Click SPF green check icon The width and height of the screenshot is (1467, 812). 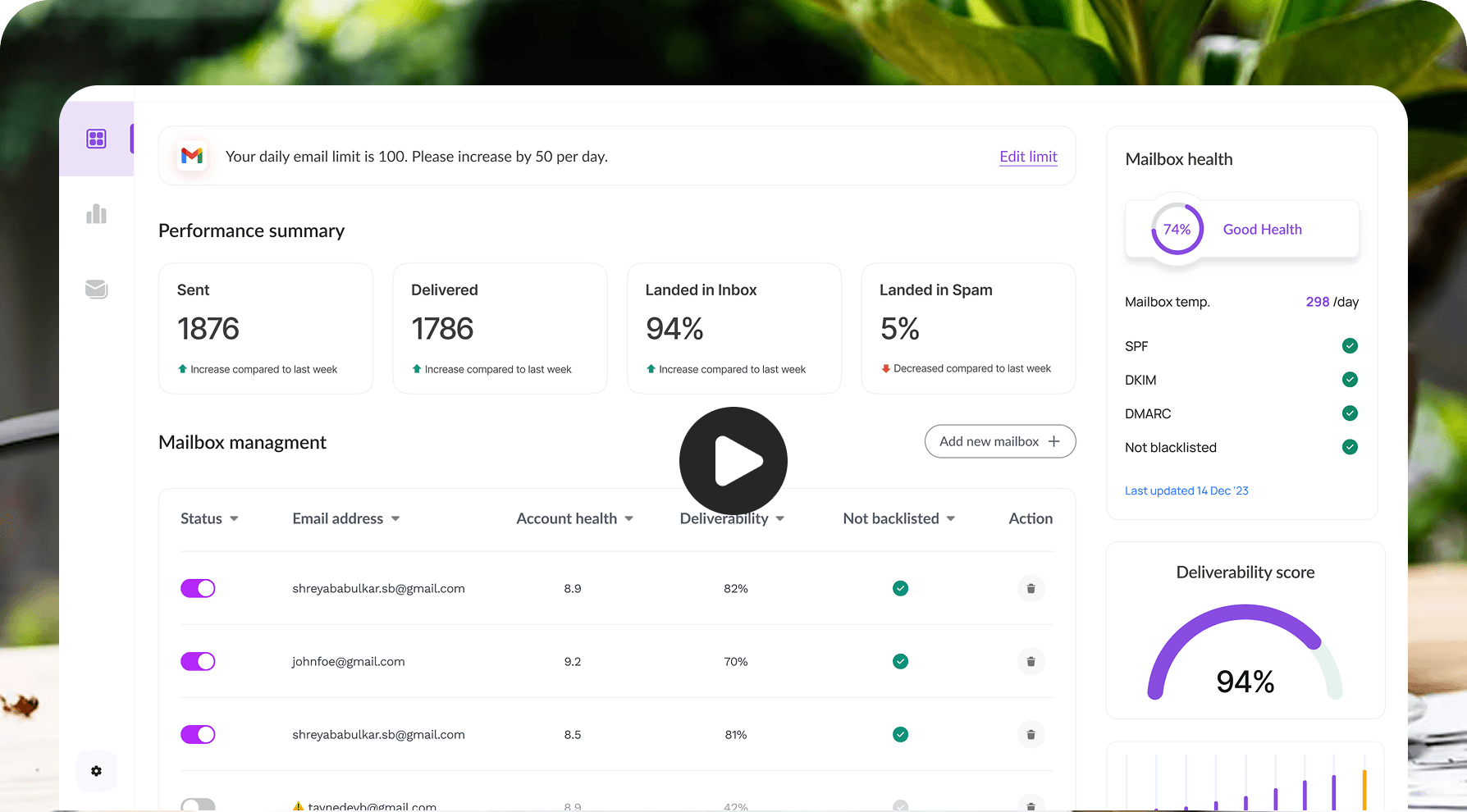click(1350, 345)
